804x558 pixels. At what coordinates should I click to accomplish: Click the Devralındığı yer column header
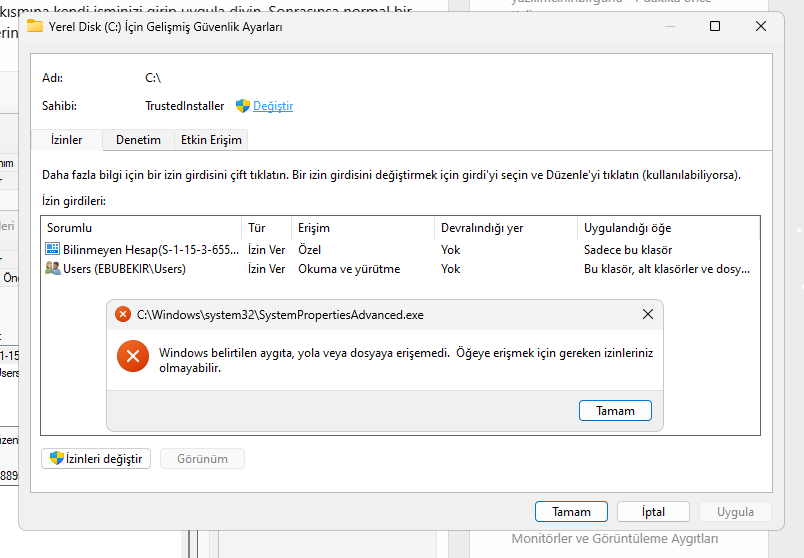pos(506,228)
